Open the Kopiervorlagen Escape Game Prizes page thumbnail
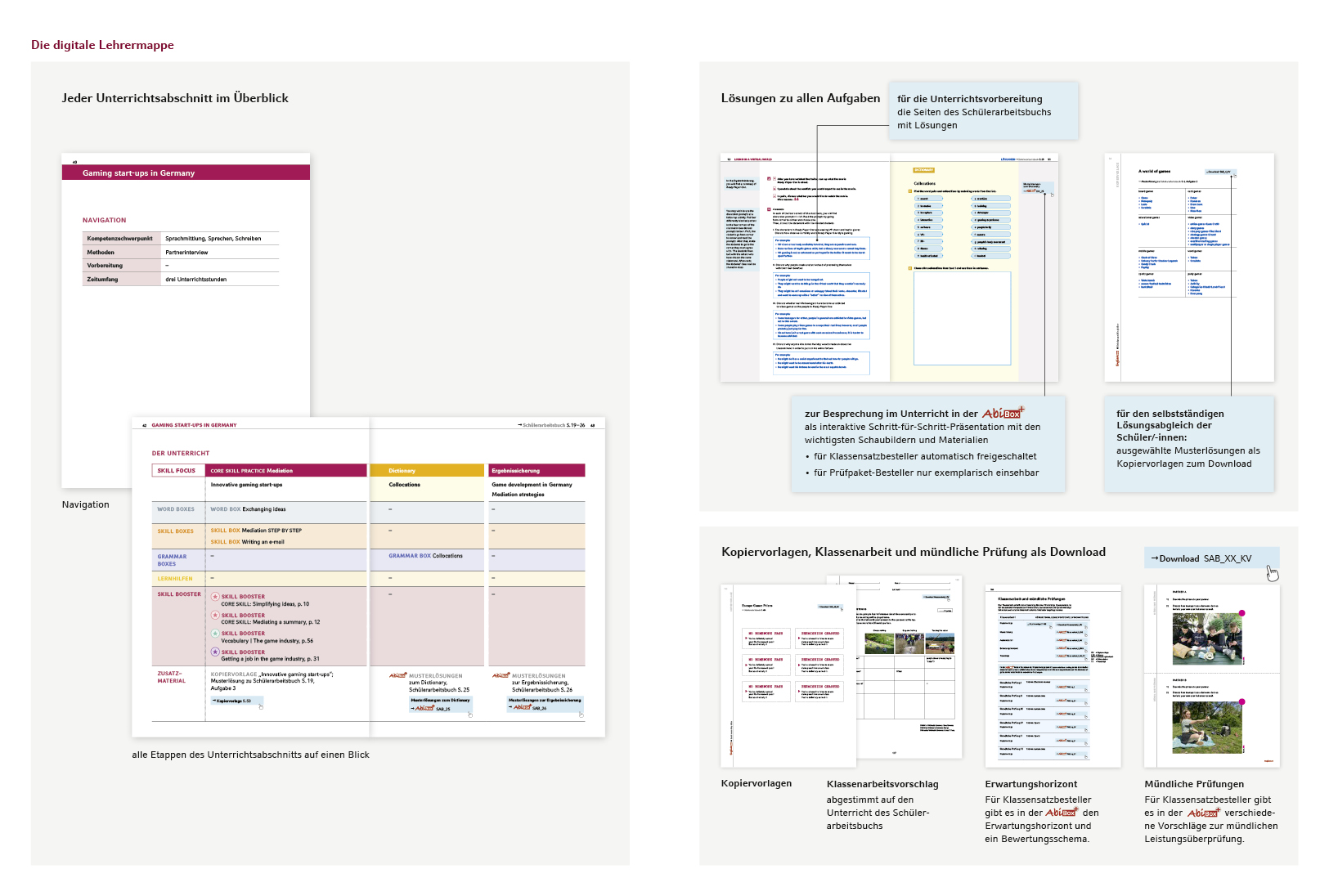 point(775,674)
